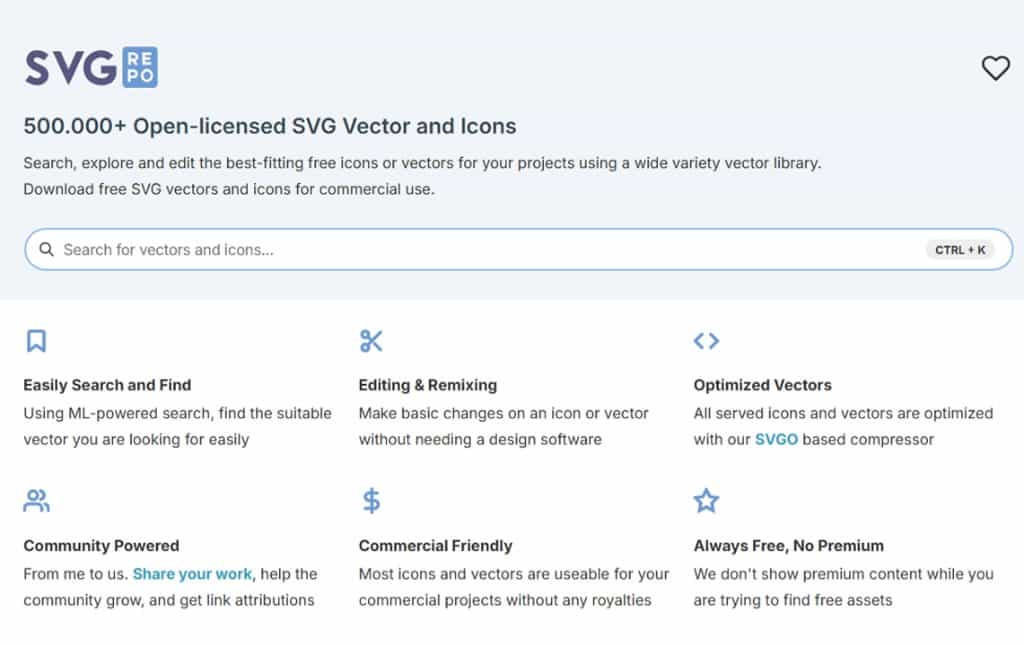Click the Always Free, No Premium heading
1024x645 pixels.
(788, 546)
